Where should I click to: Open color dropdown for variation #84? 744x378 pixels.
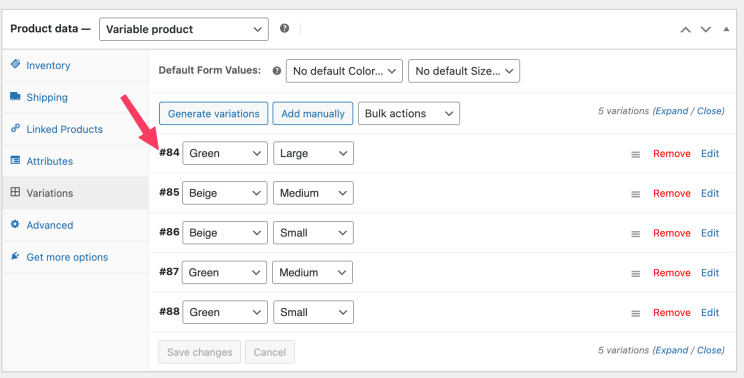225,153
